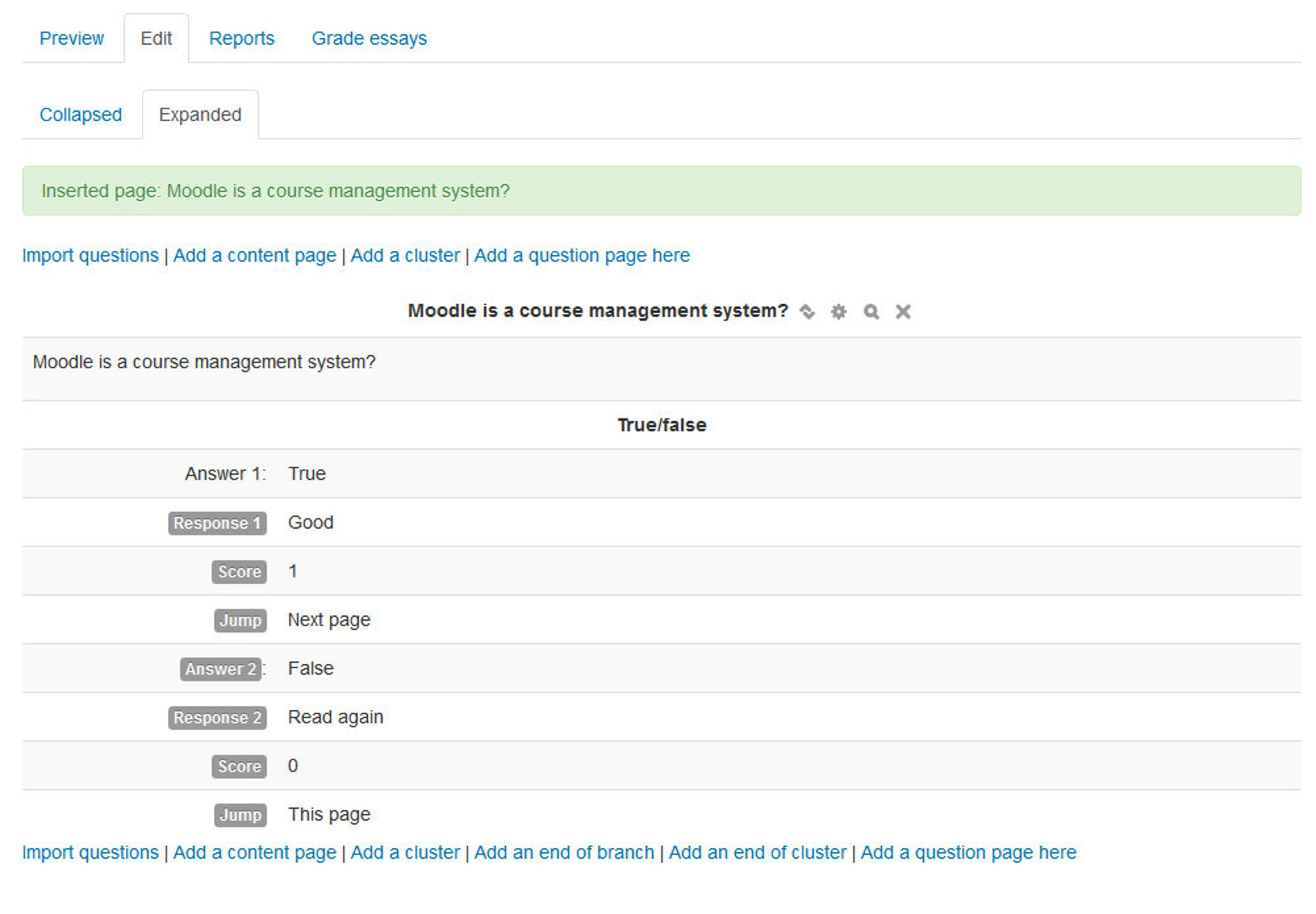Open the Reports tab
The width and height of the screenshot is (1316, 914).
(x=241, y=38)
